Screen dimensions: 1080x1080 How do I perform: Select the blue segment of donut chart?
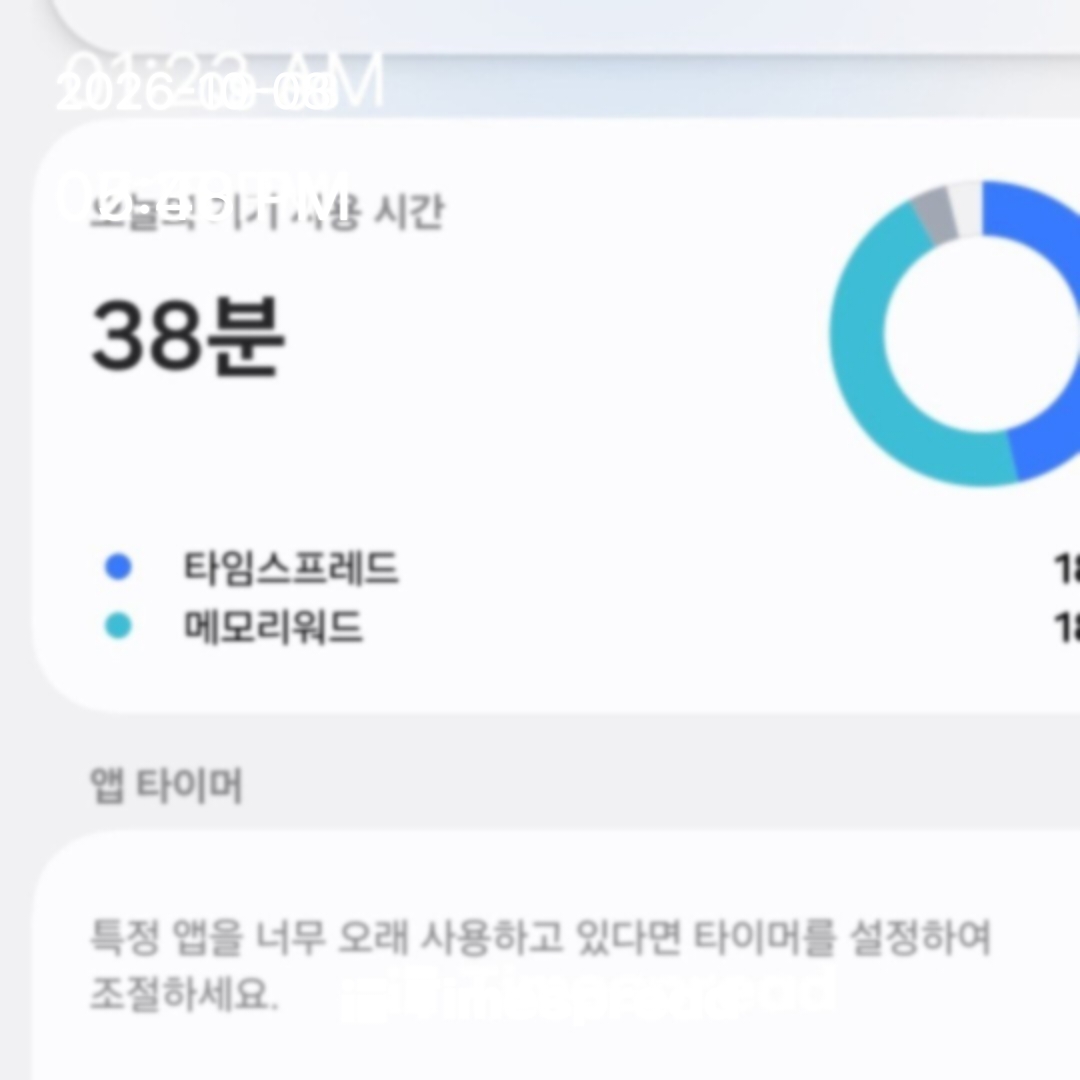coord(1040,331)
